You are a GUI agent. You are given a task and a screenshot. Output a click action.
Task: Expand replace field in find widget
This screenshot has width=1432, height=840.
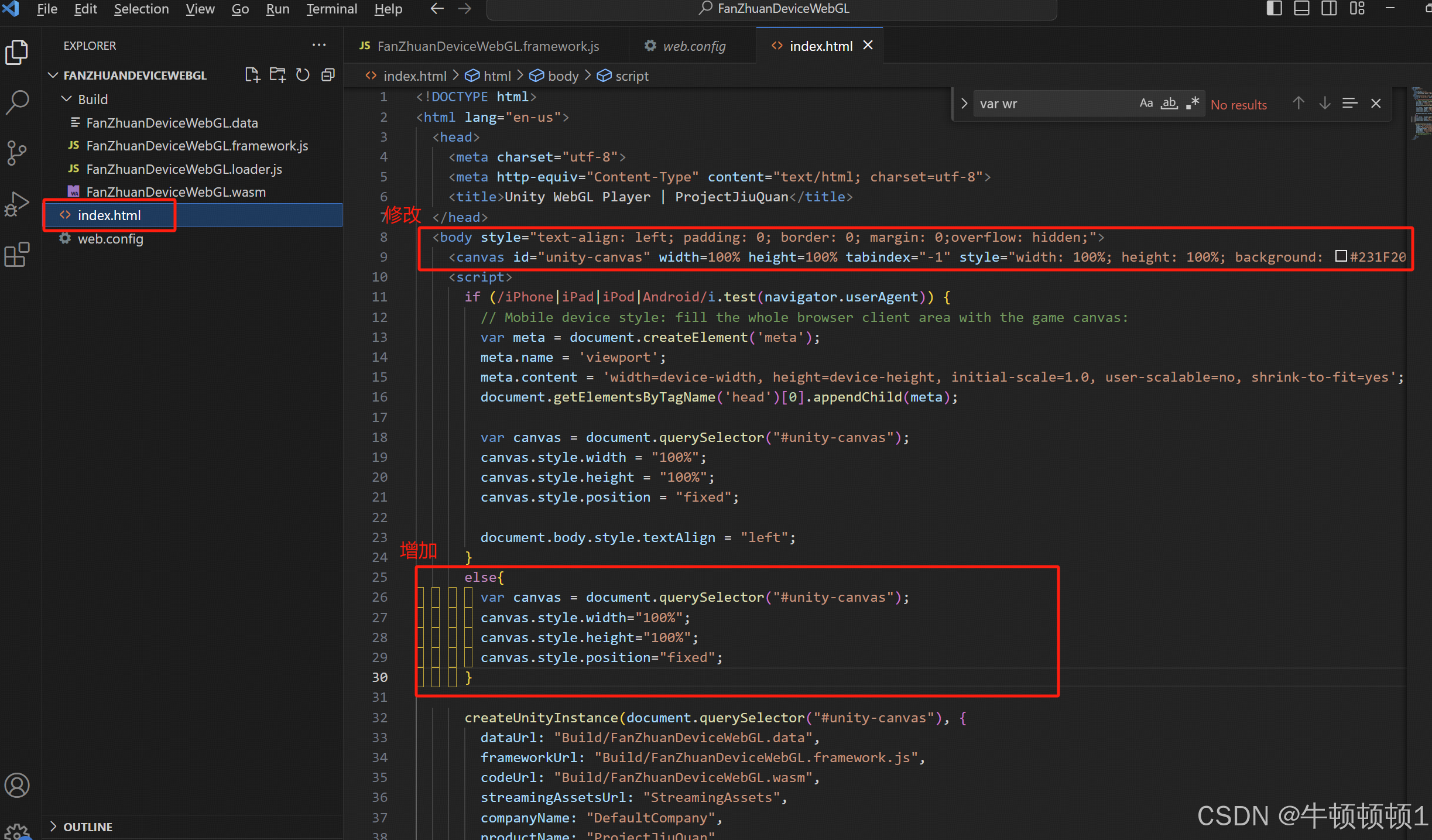coord(964,104)
